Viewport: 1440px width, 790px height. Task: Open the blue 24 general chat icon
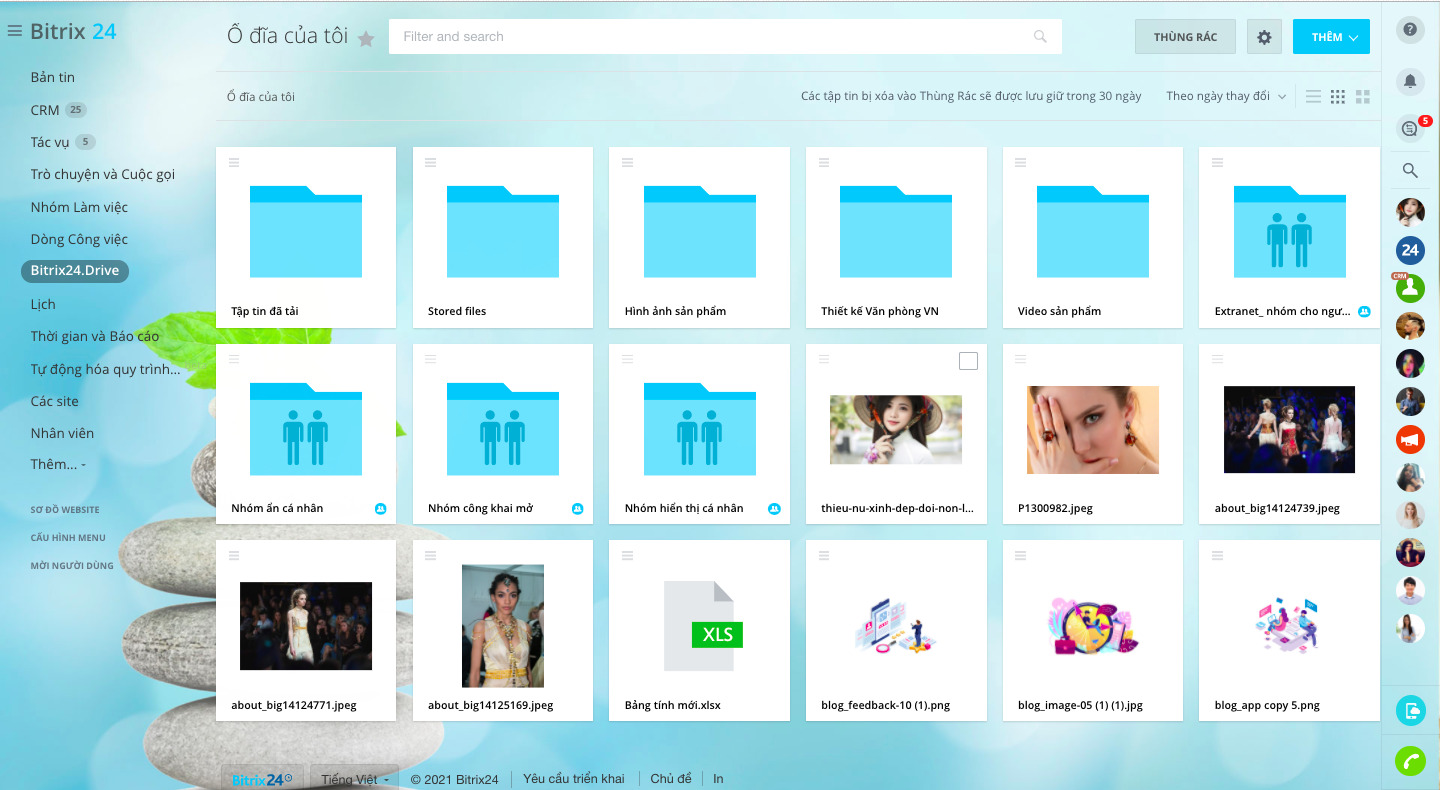coord(1410,250)
